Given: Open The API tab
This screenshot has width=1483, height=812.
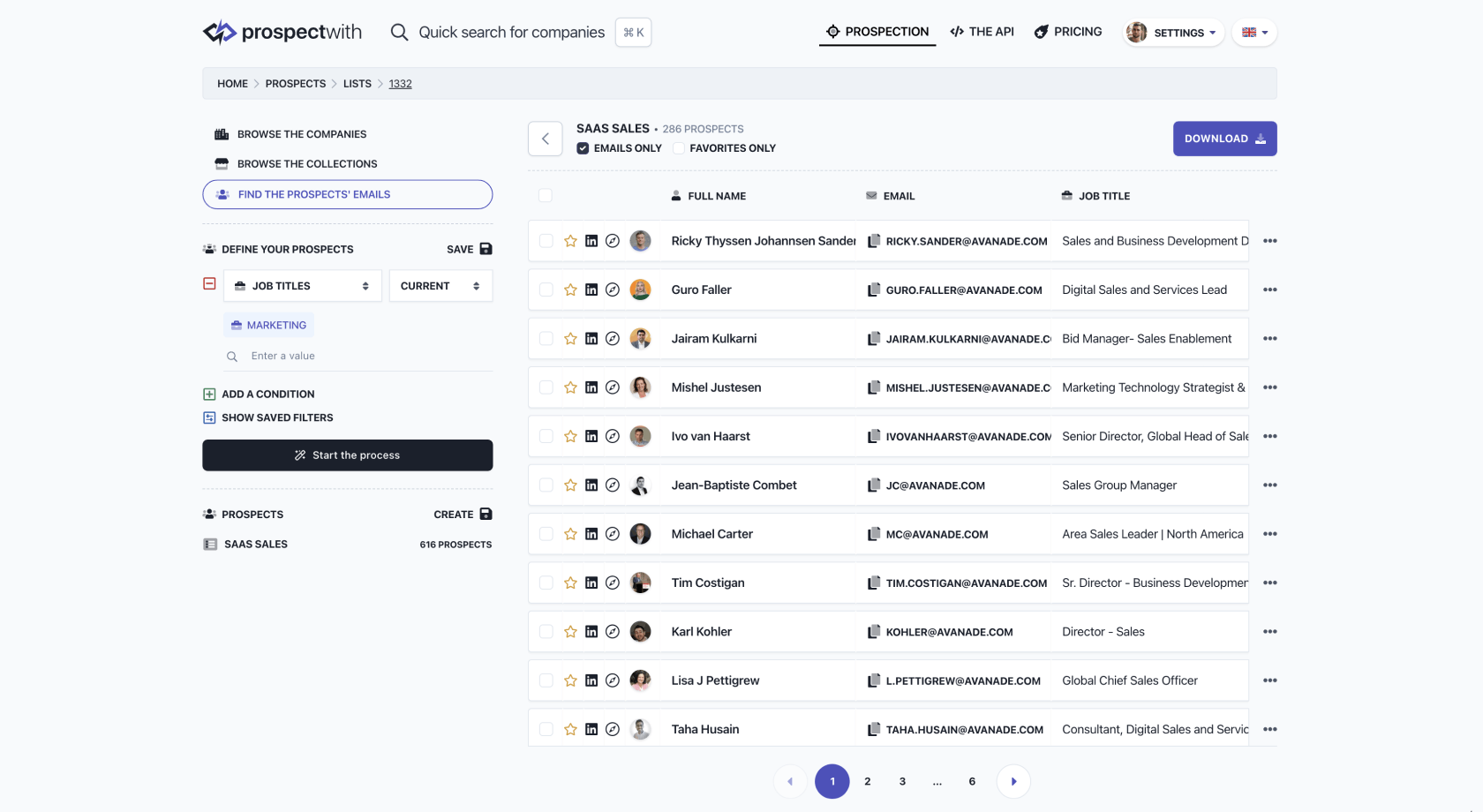Looking at the screenshot, I should [982, 32].
